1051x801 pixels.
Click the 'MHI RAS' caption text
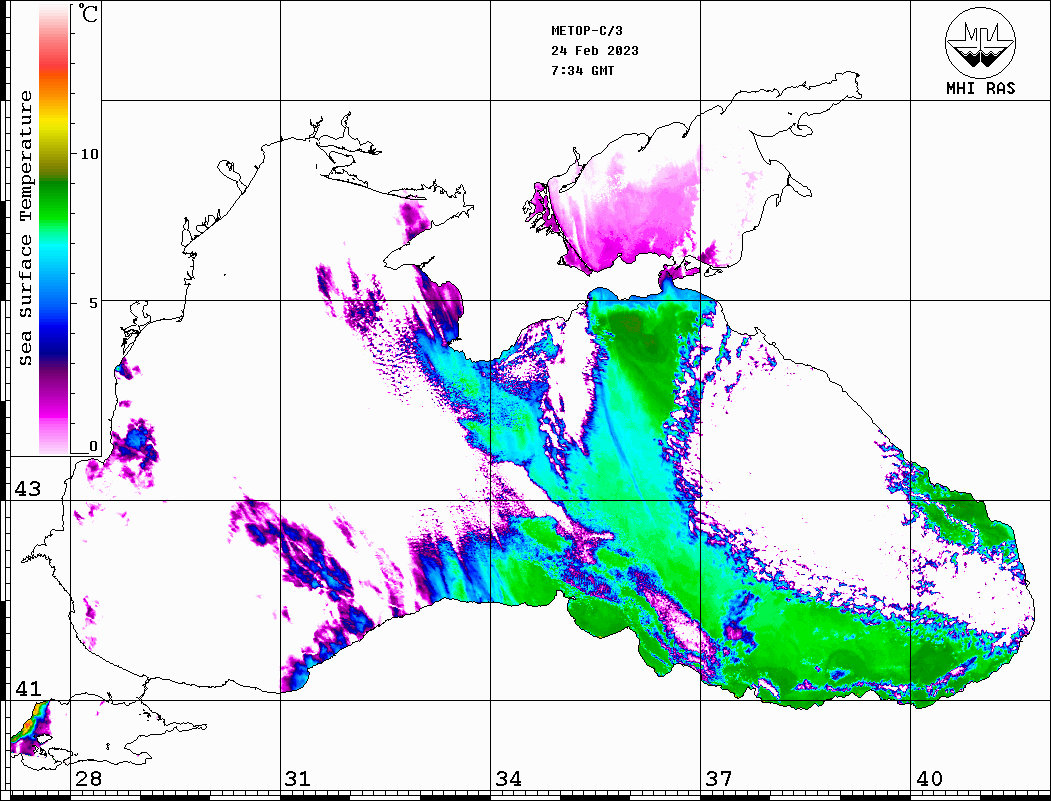[980, 88]
